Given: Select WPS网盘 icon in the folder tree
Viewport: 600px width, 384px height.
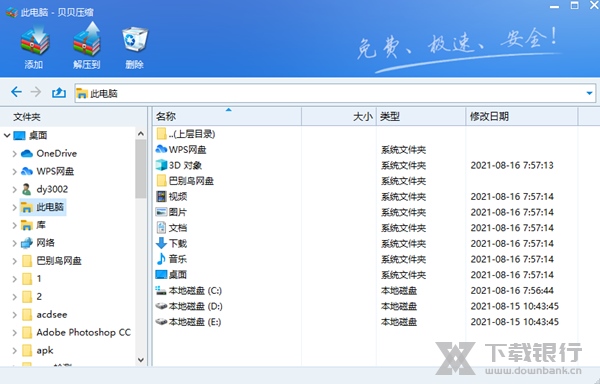Looking at the screenshot, I should pos(27,171).
